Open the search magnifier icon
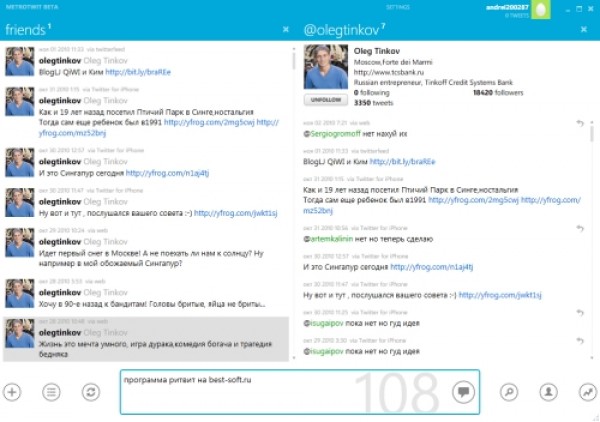The height and width of the screenshot is (422, 600). click(x=509, y=392)
